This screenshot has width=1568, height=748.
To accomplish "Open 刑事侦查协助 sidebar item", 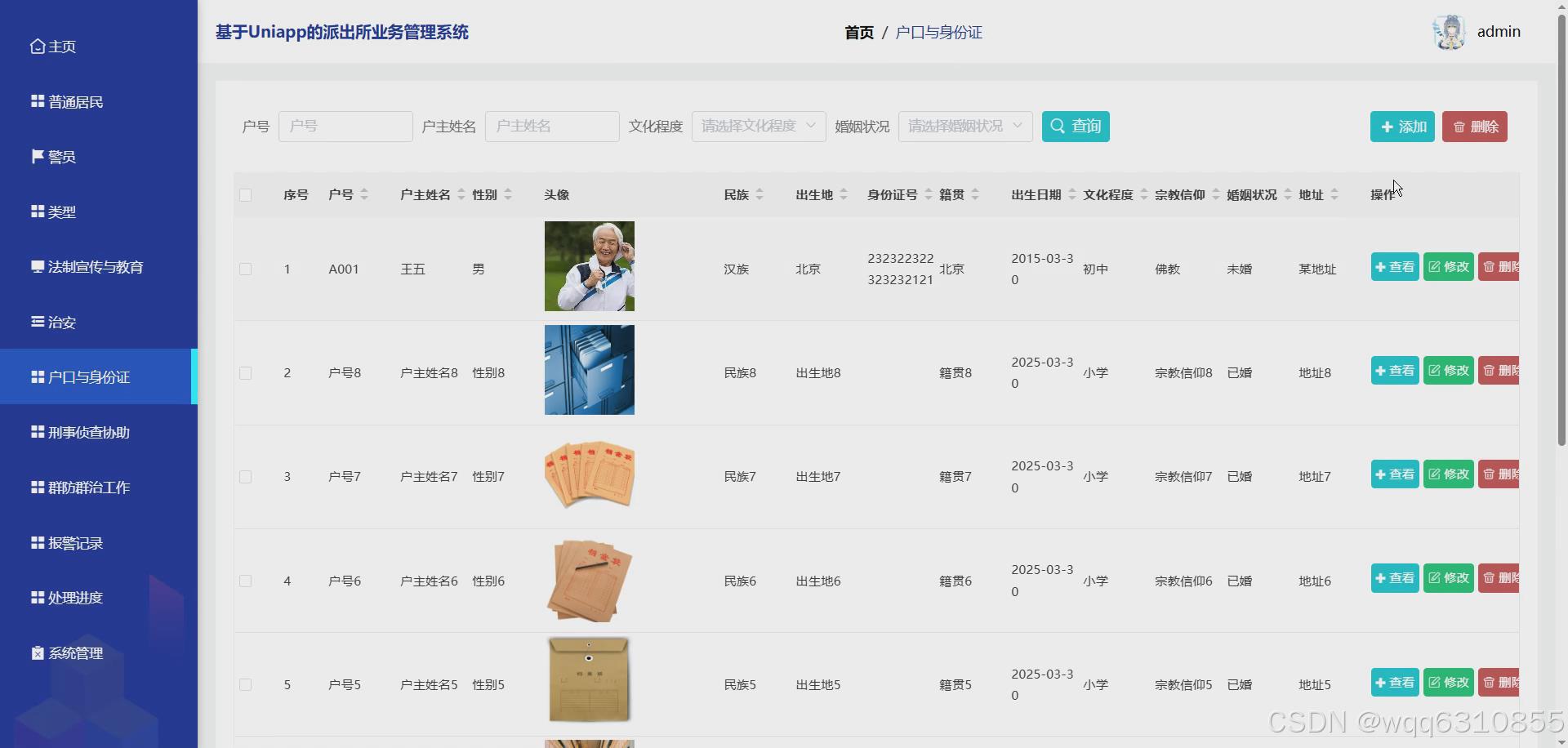I will click(98, 433).
